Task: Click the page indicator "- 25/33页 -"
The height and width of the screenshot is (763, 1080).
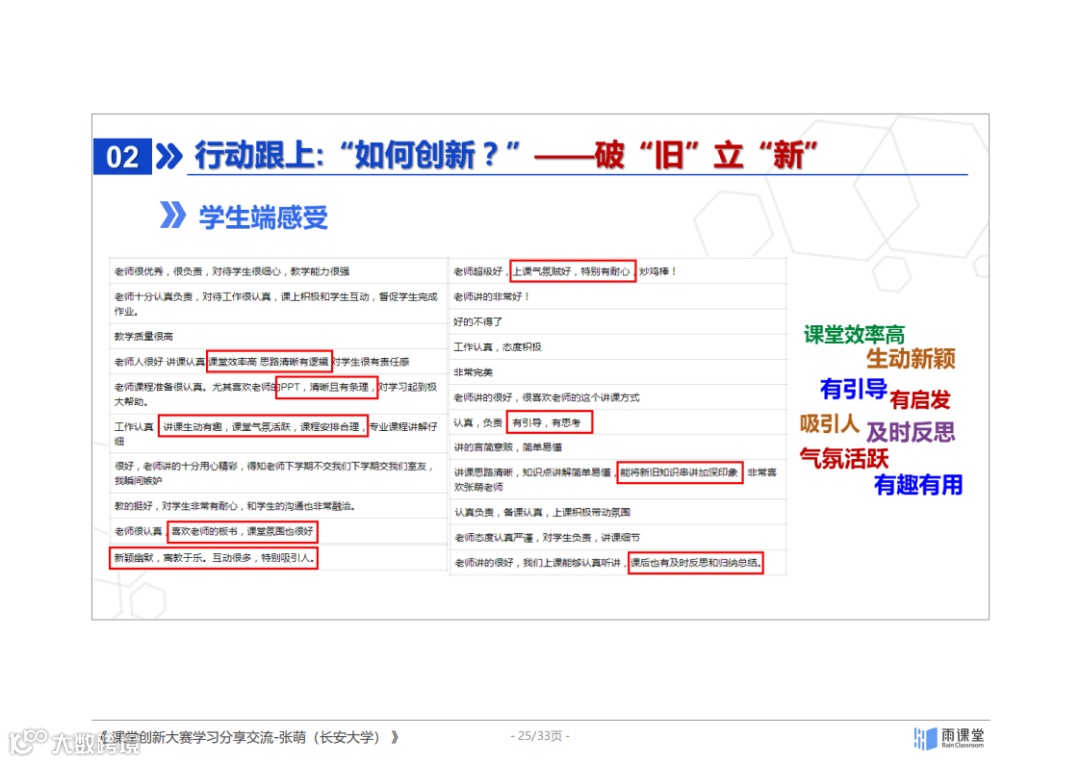Action: 540,736
